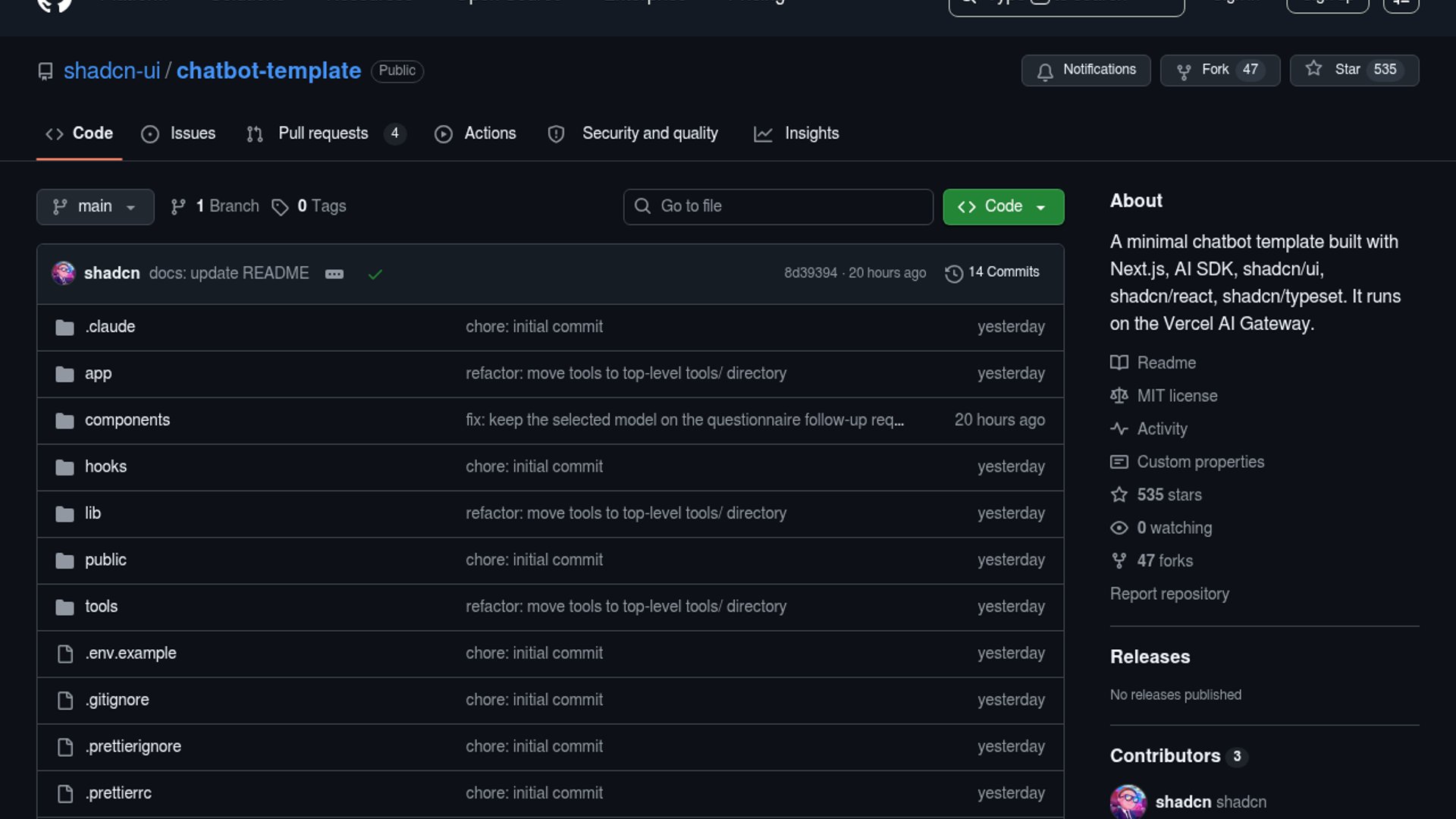Open the app folder
Image resolution: width=1456 pixels, height=819 pixels.
98,374
